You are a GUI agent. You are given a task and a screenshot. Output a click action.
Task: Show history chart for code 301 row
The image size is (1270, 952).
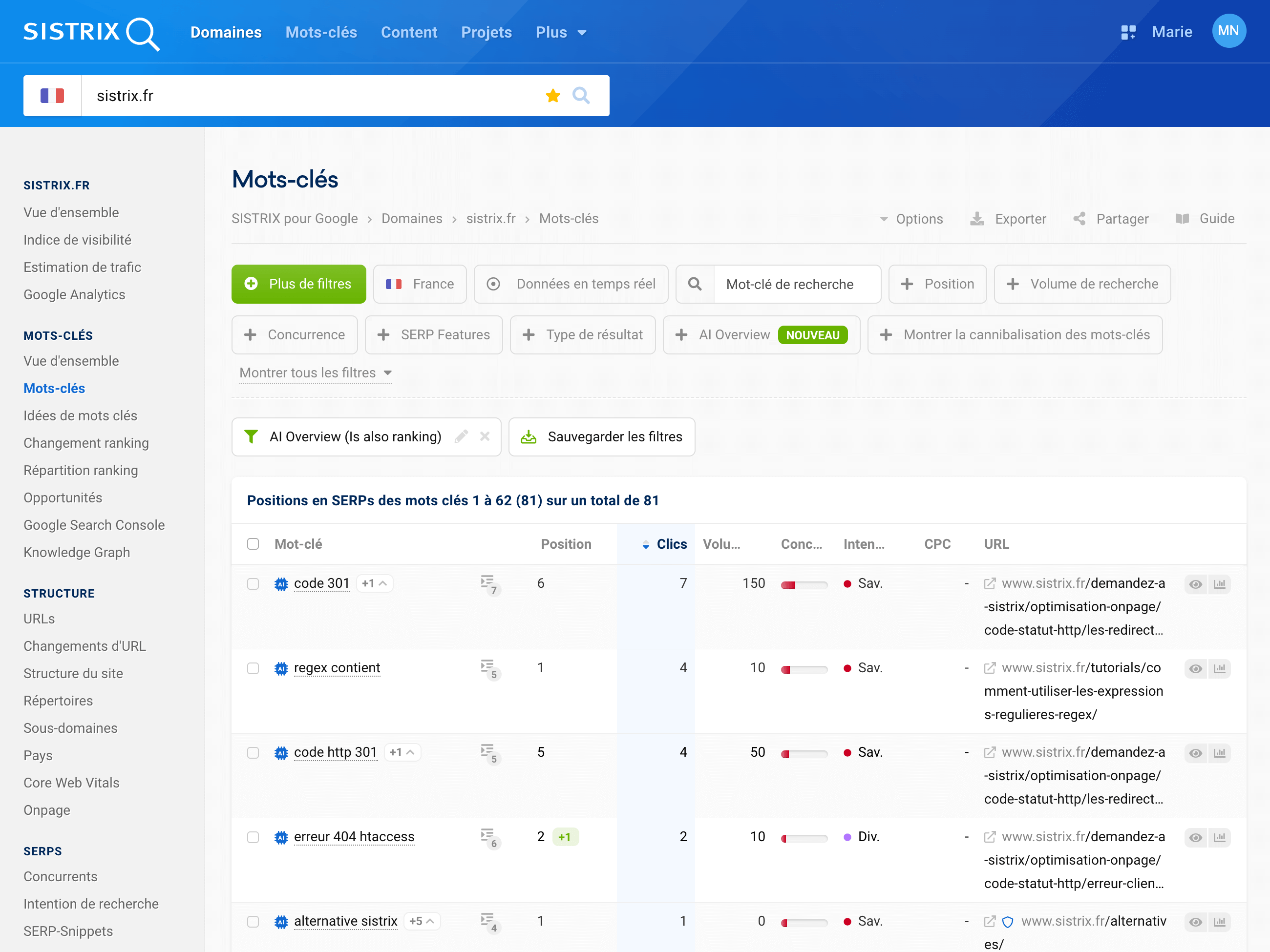pyautogui.click(x=1219, y=583)
